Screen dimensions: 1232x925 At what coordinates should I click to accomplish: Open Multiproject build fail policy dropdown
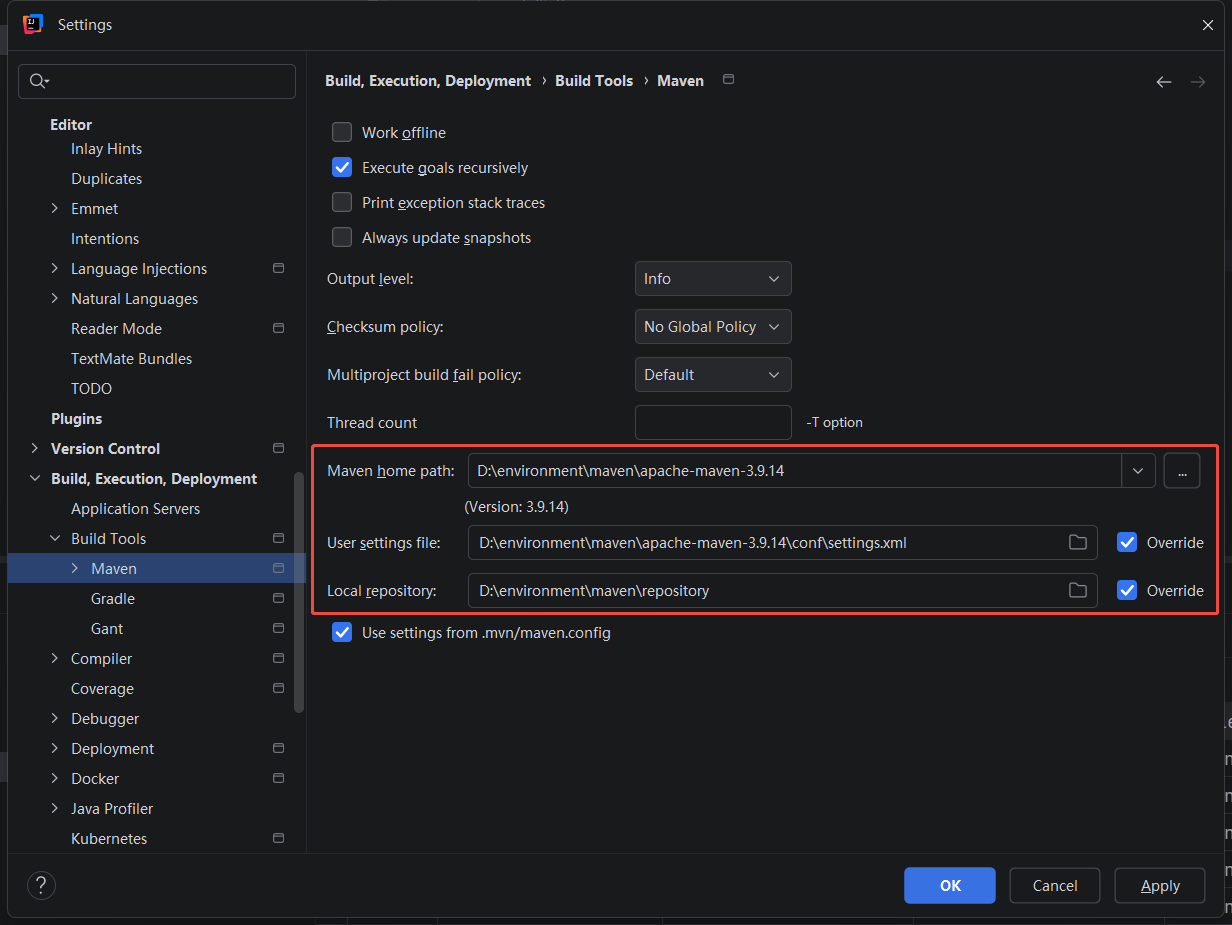click(713, 375)
